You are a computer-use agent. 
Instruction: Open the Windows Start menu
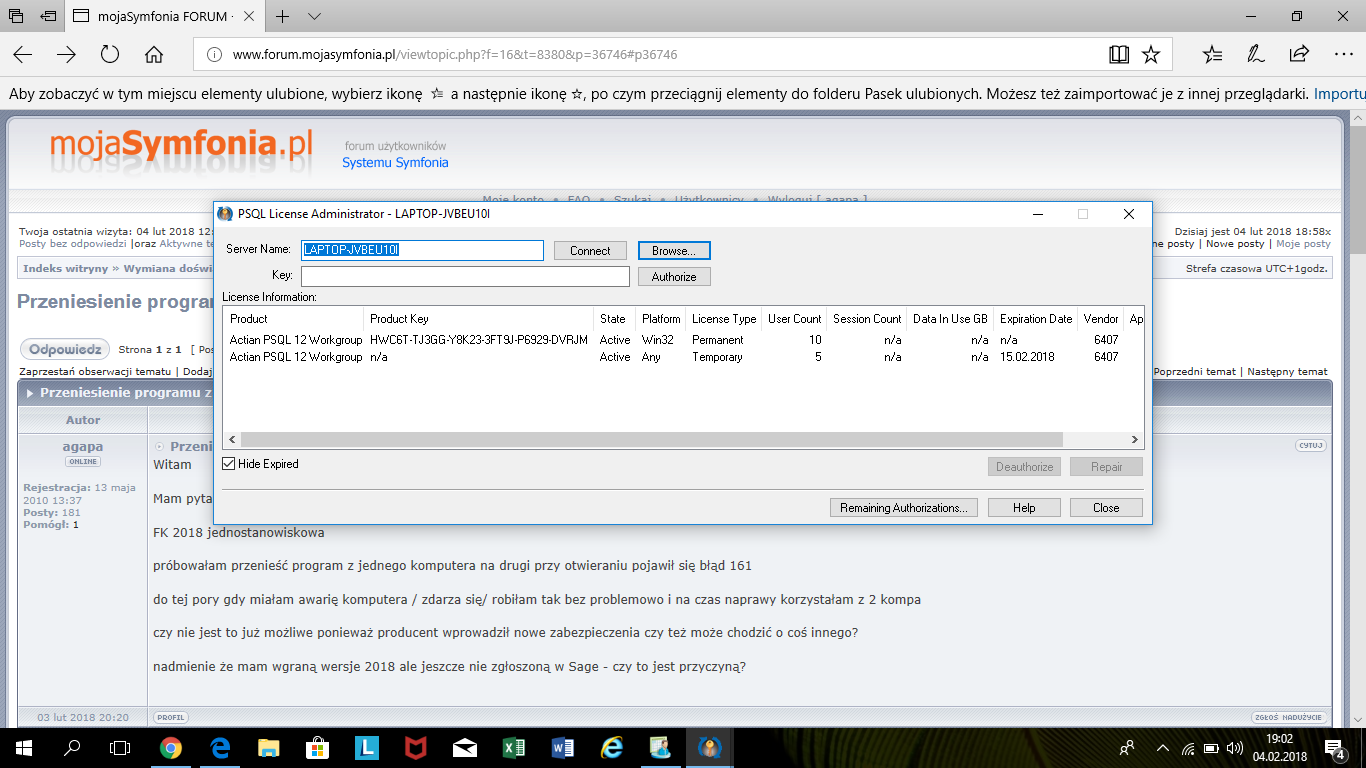pyautogui.click(x=23, y=747)
